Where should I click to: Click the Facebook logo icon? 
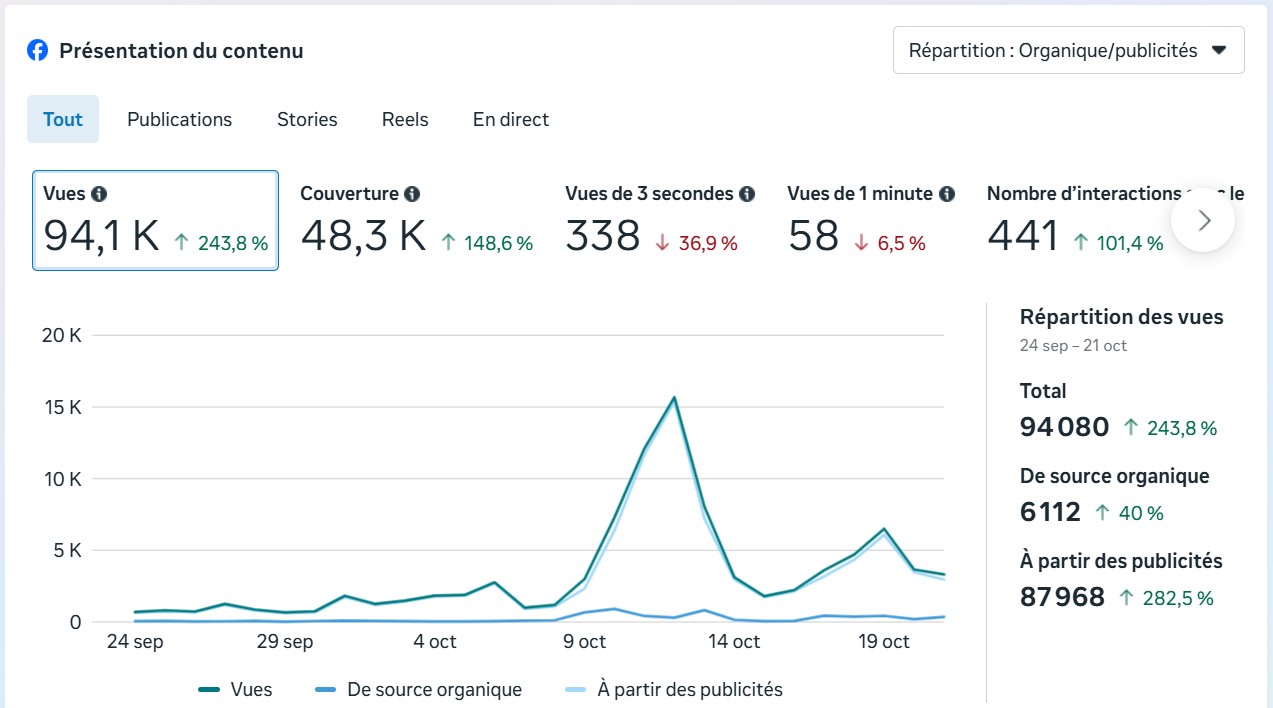point(37,50)
